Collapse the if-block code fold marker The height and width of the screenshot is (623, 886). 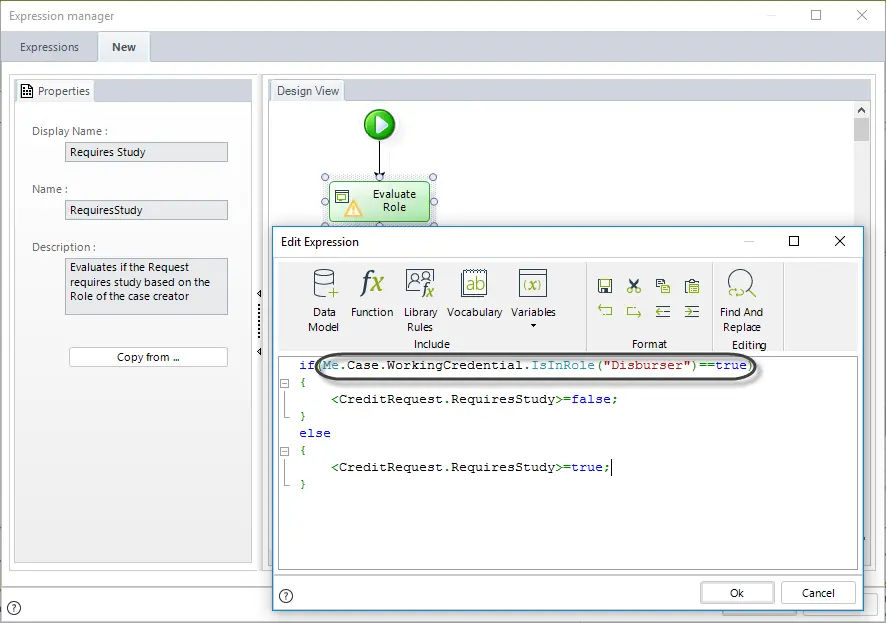[x=285, y=383]
